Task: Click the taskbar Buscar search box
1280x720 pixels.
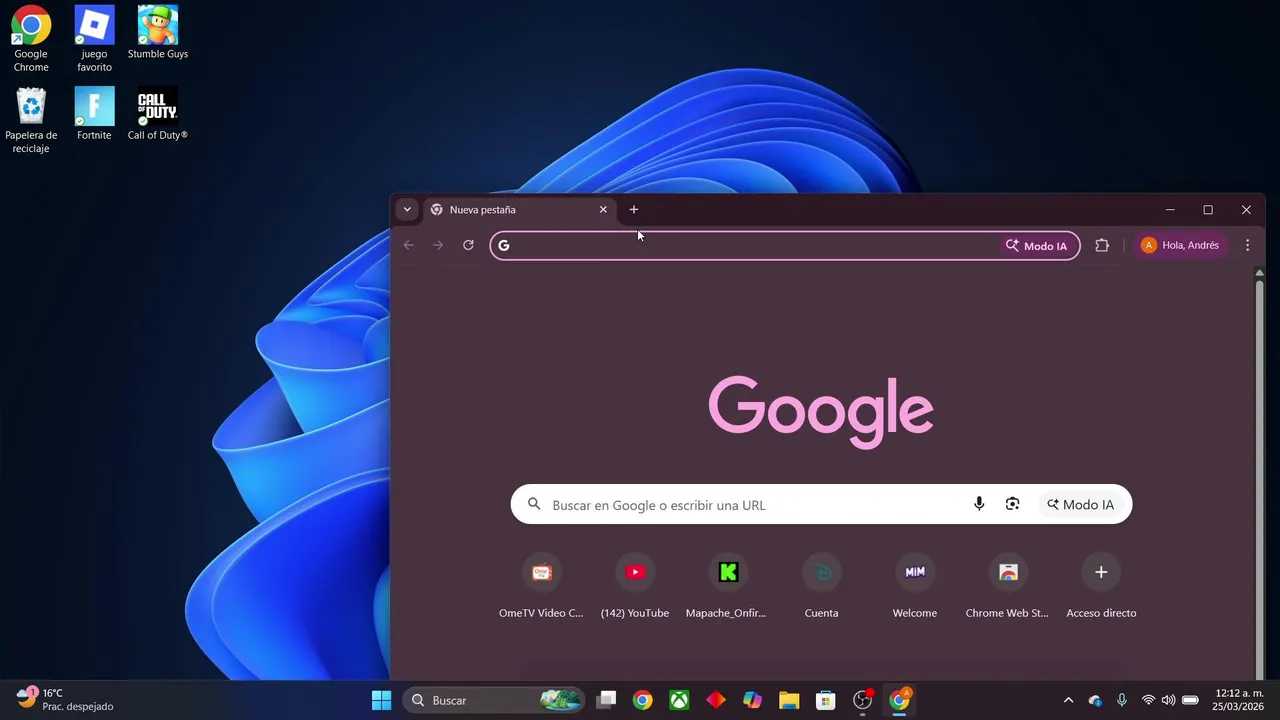Action: tap(494, 700)
